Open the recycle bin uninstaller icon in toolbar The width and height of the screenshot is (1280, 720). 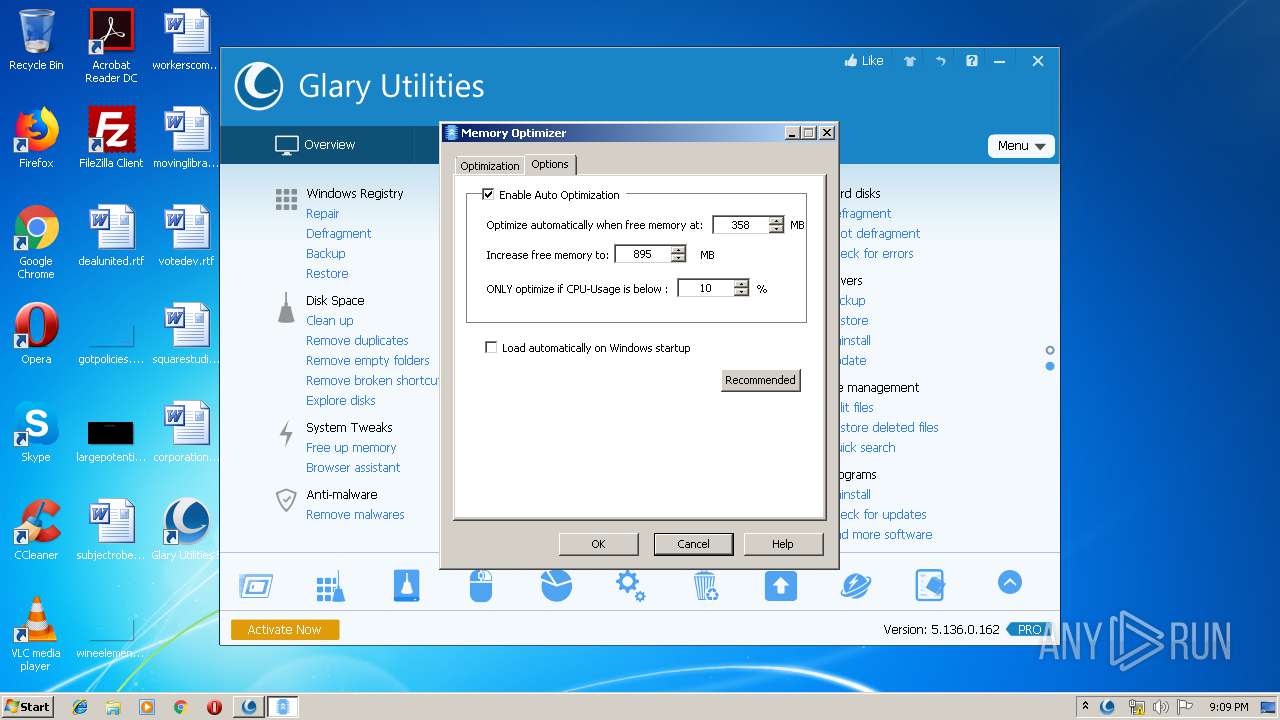click(706, 585)
